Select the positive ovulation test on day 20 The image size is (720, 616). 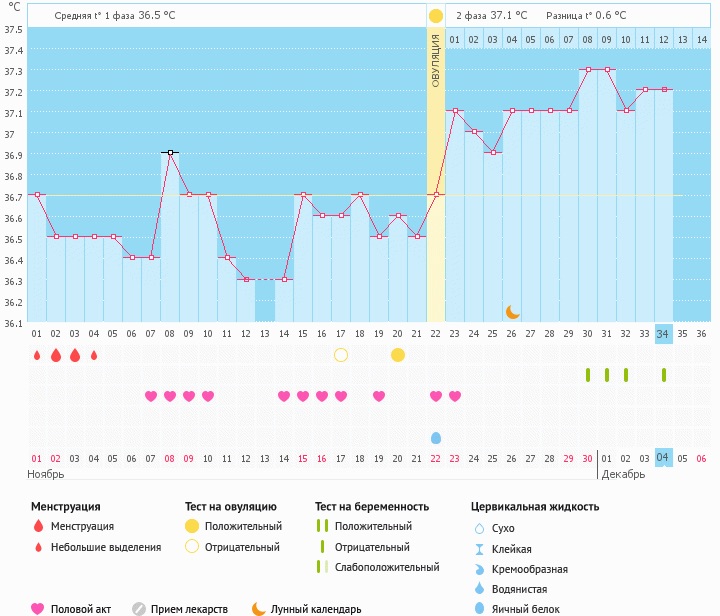coord(398,355)
